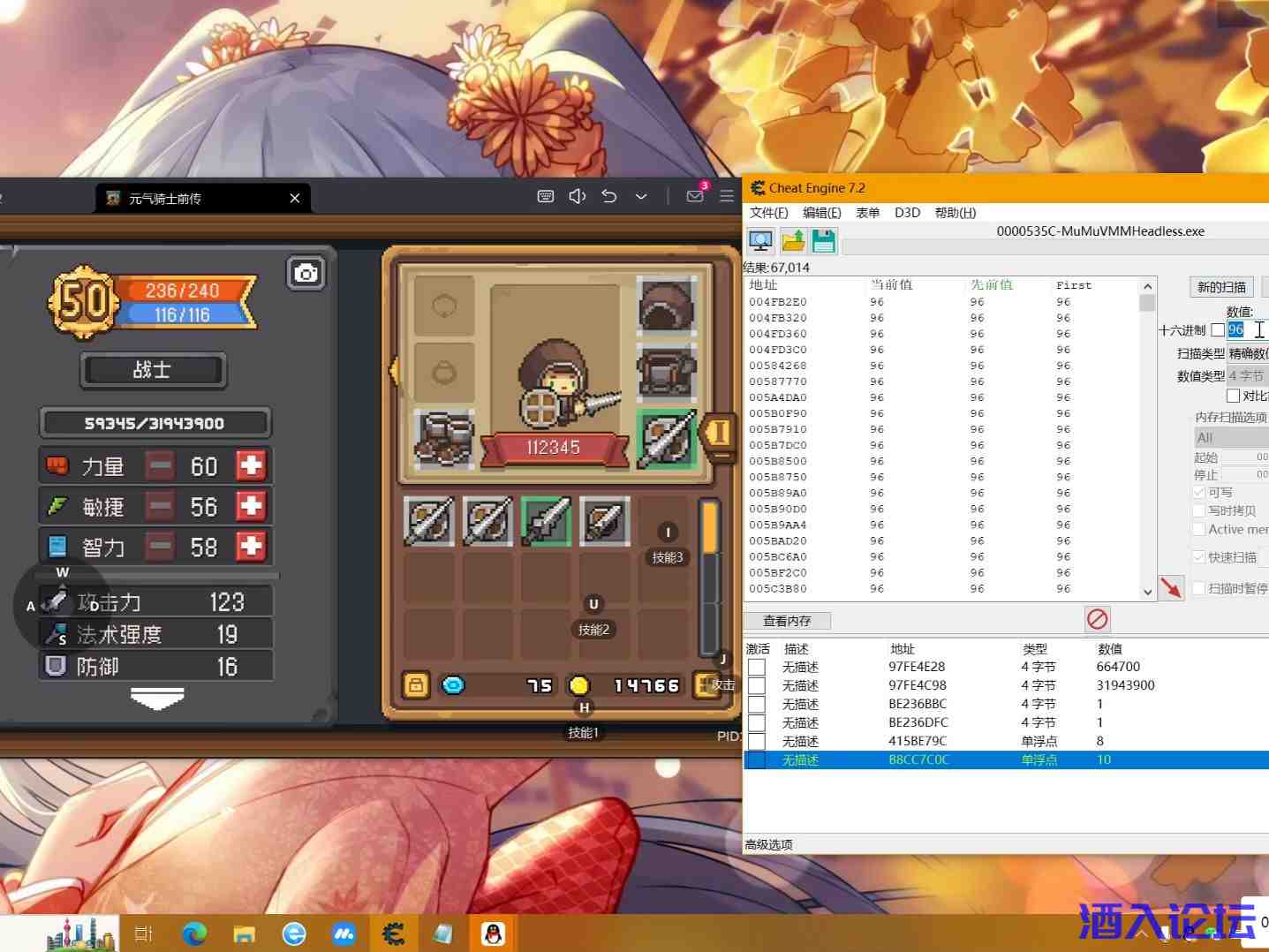
Task: Activate the entry at address 97FE4E28
Action: pyautogui.click(x=757, y=667)
